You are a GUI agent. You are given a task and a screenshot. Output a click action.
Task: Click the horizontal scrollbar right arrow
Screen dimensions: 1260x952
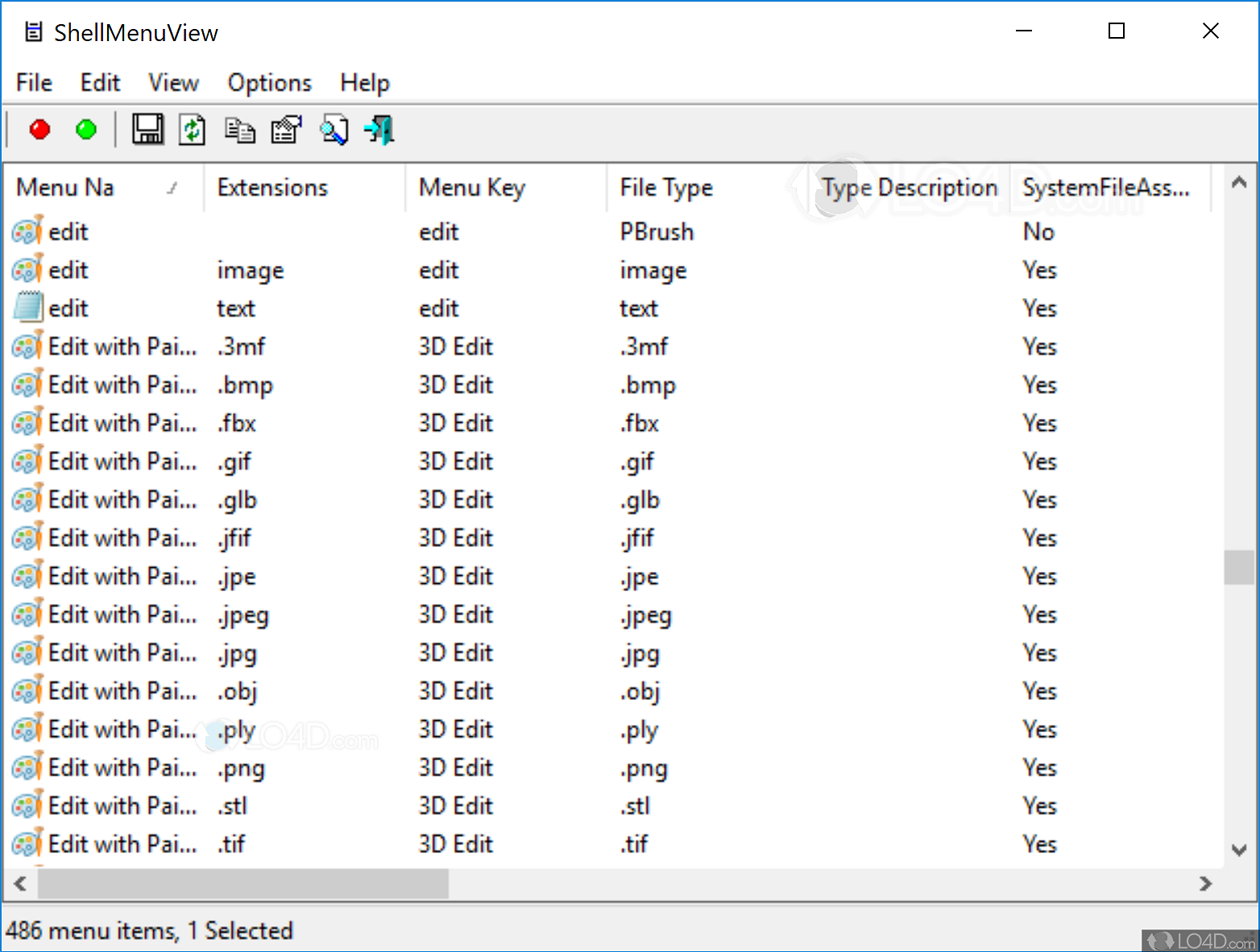(x=1206, y=884)
